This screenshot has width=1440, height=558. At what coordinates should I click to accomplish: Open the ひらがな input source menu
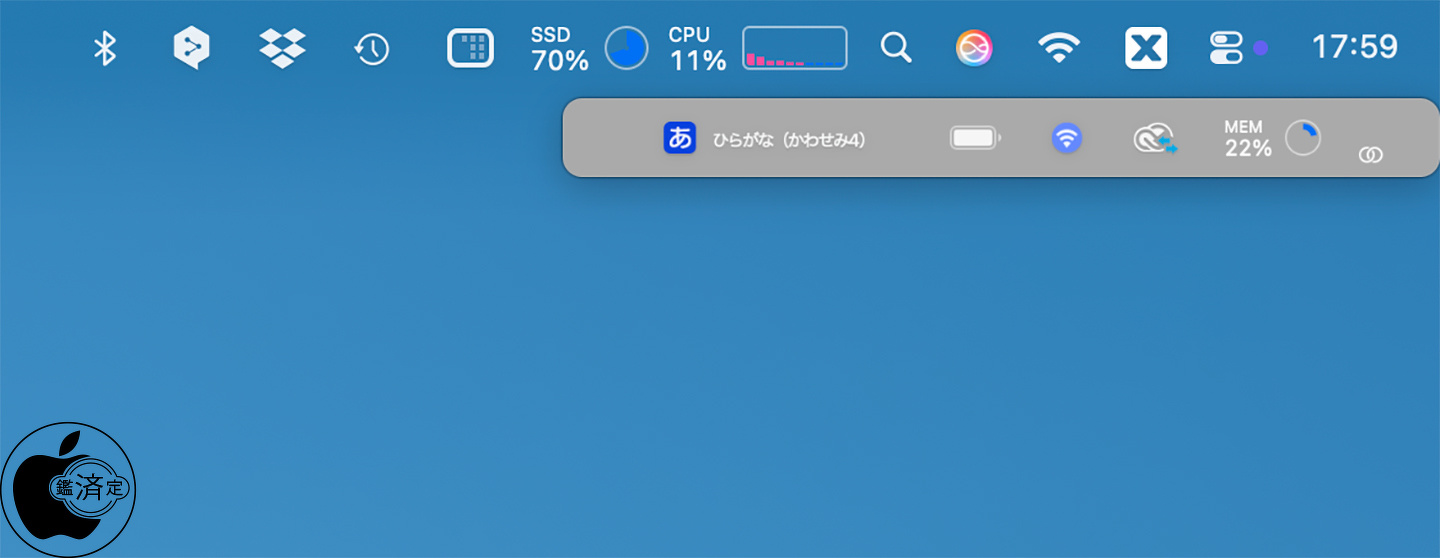coord(765,139)
